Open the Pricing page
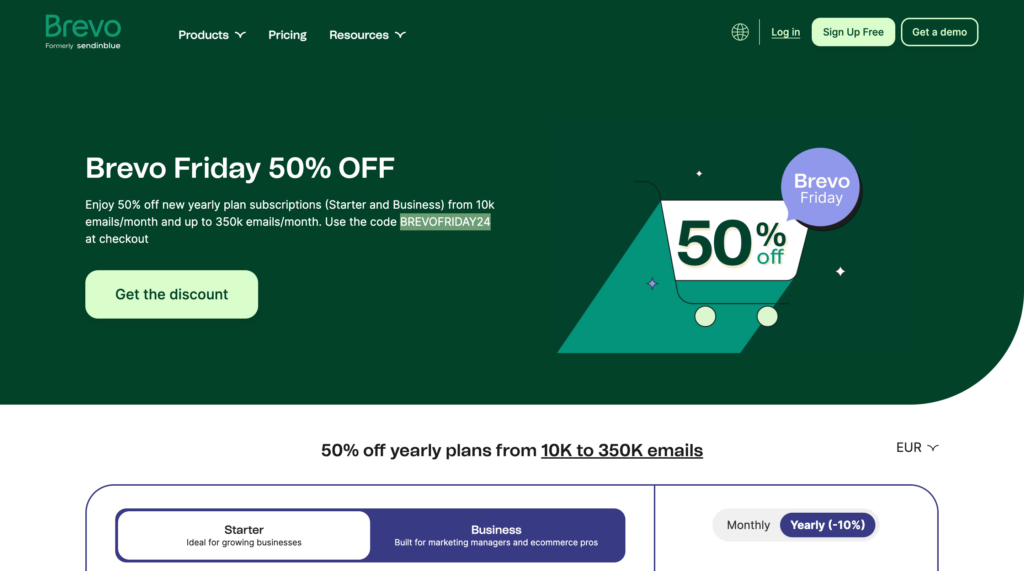The width and height of the screenshot is (1024, 571). [287, 35]
